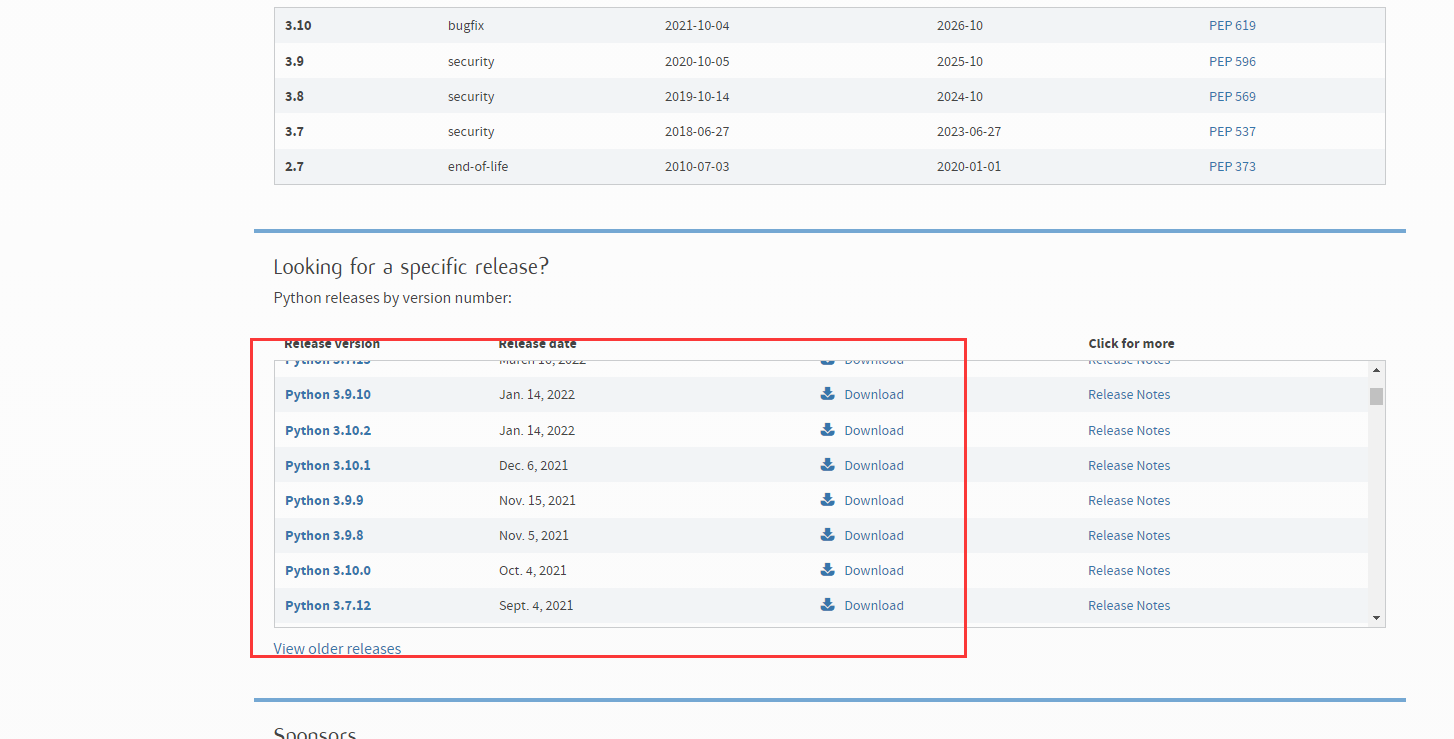Open PEP 569 link for version 3.8
This screenshot has height=739, width=1454.
pyautogui.click(x=1232, y=97)
